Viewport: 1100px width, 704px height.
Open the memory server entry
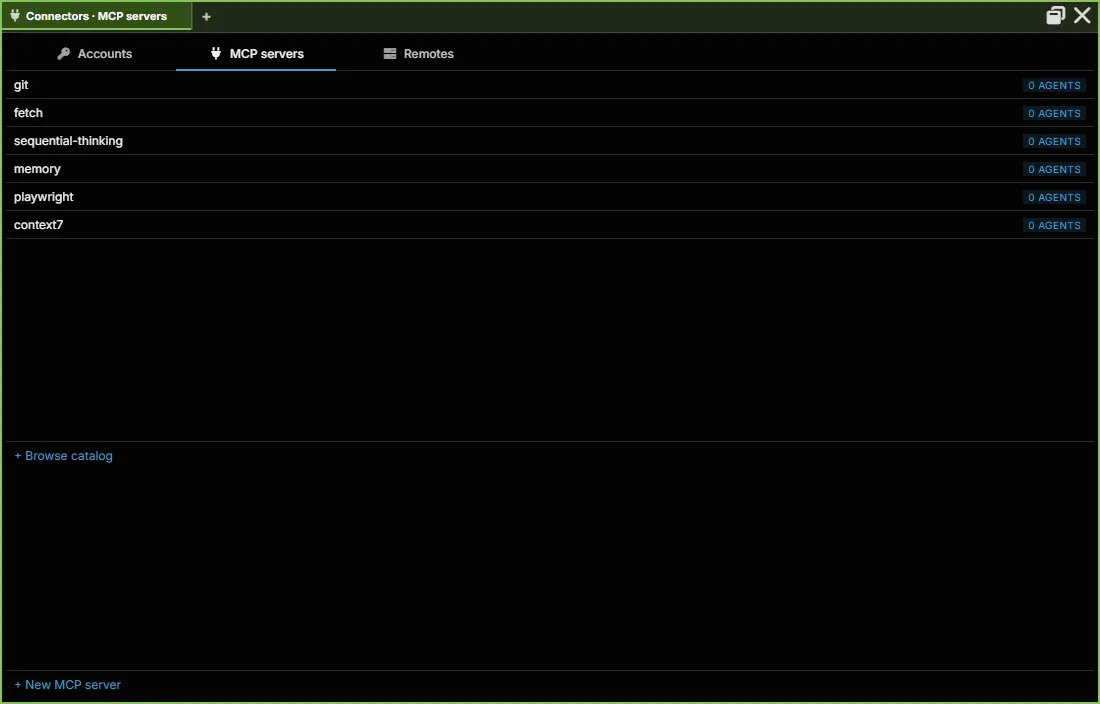(550, 169)
